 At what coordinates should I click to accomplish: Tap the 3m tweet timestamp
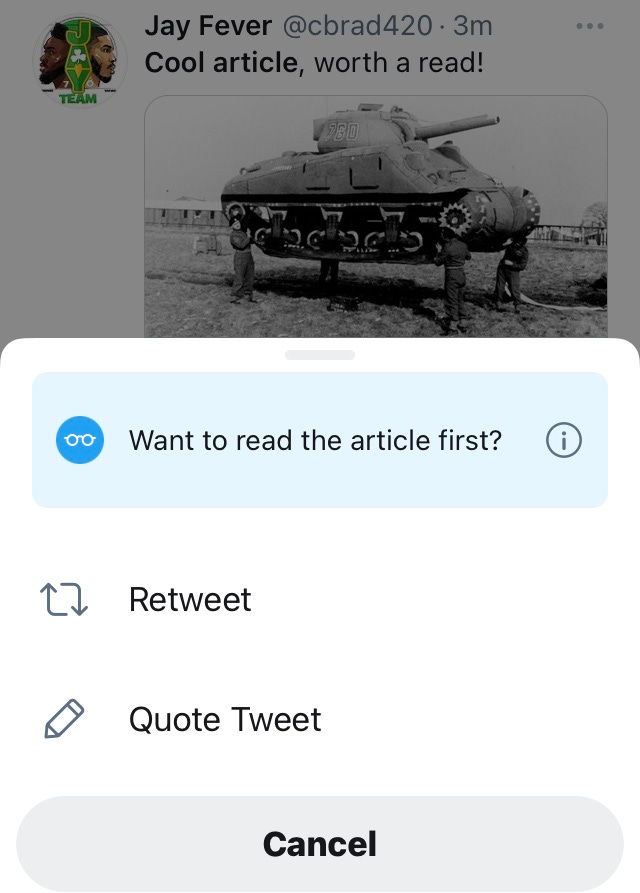(473, 26)
